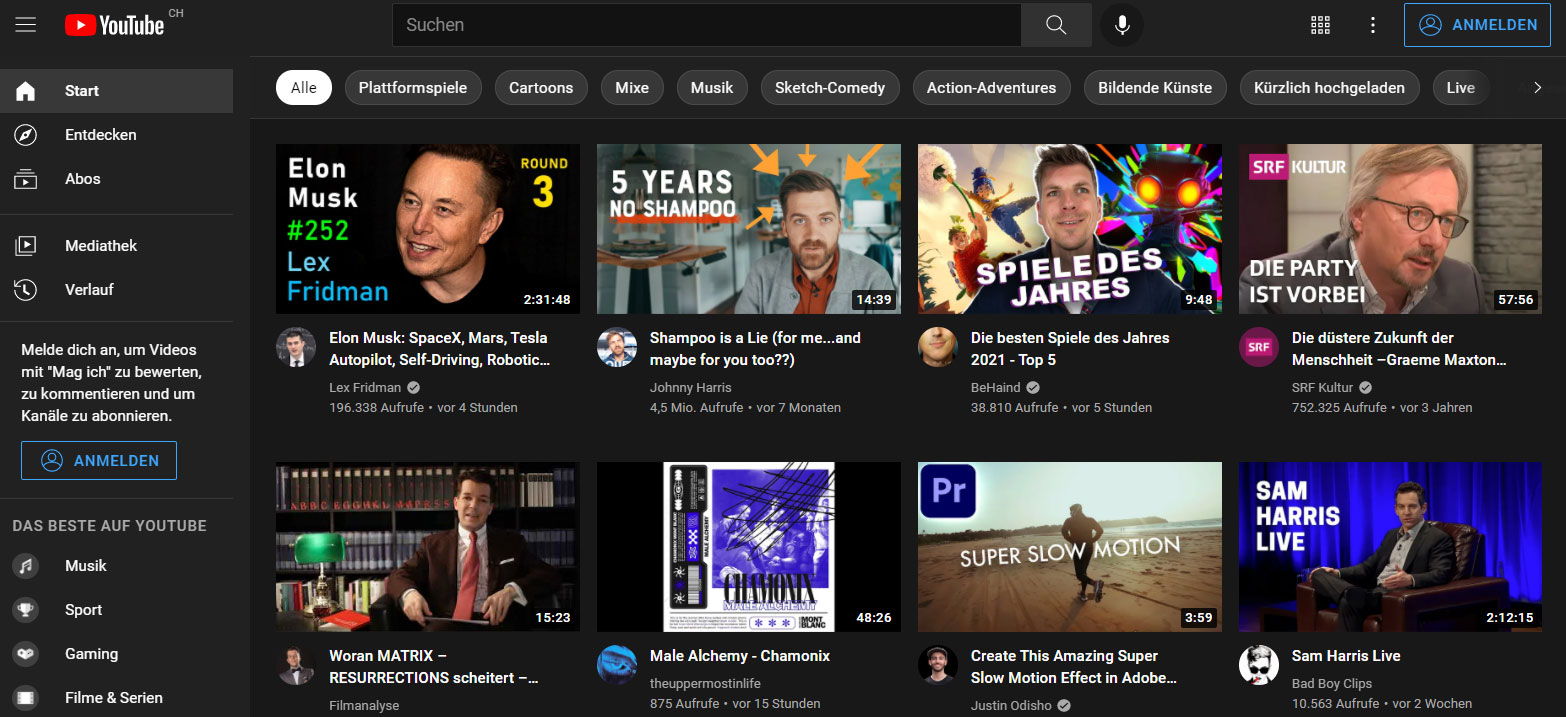This screenshot has width=1566, height=717.
Task: Click inside the Suchen search field
Action: 700,24
